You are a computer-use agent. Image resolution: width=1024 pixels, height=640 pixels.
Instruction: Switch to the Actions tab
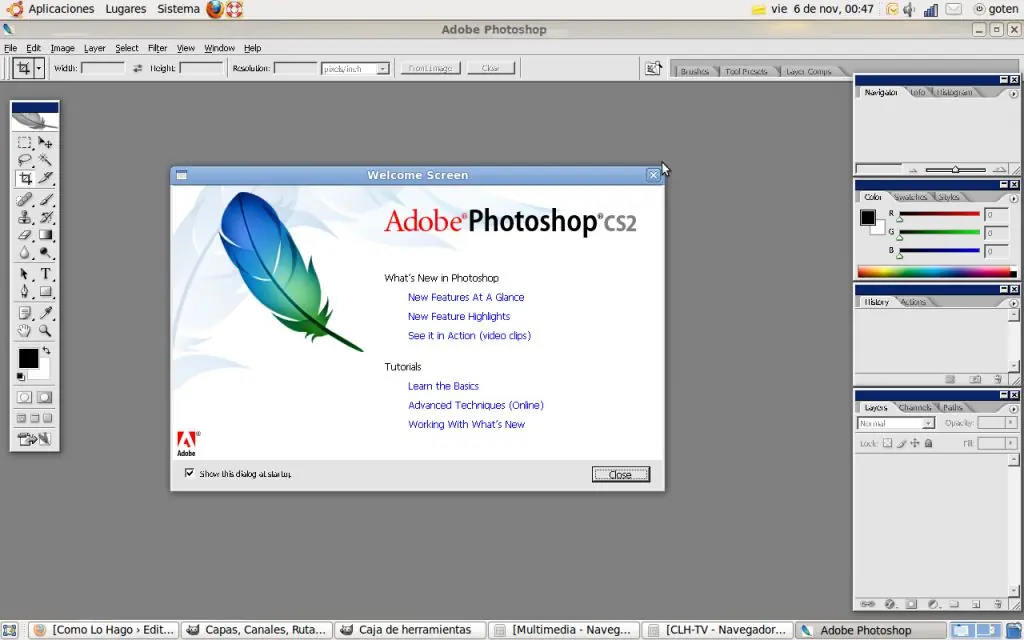pos(913,302)
